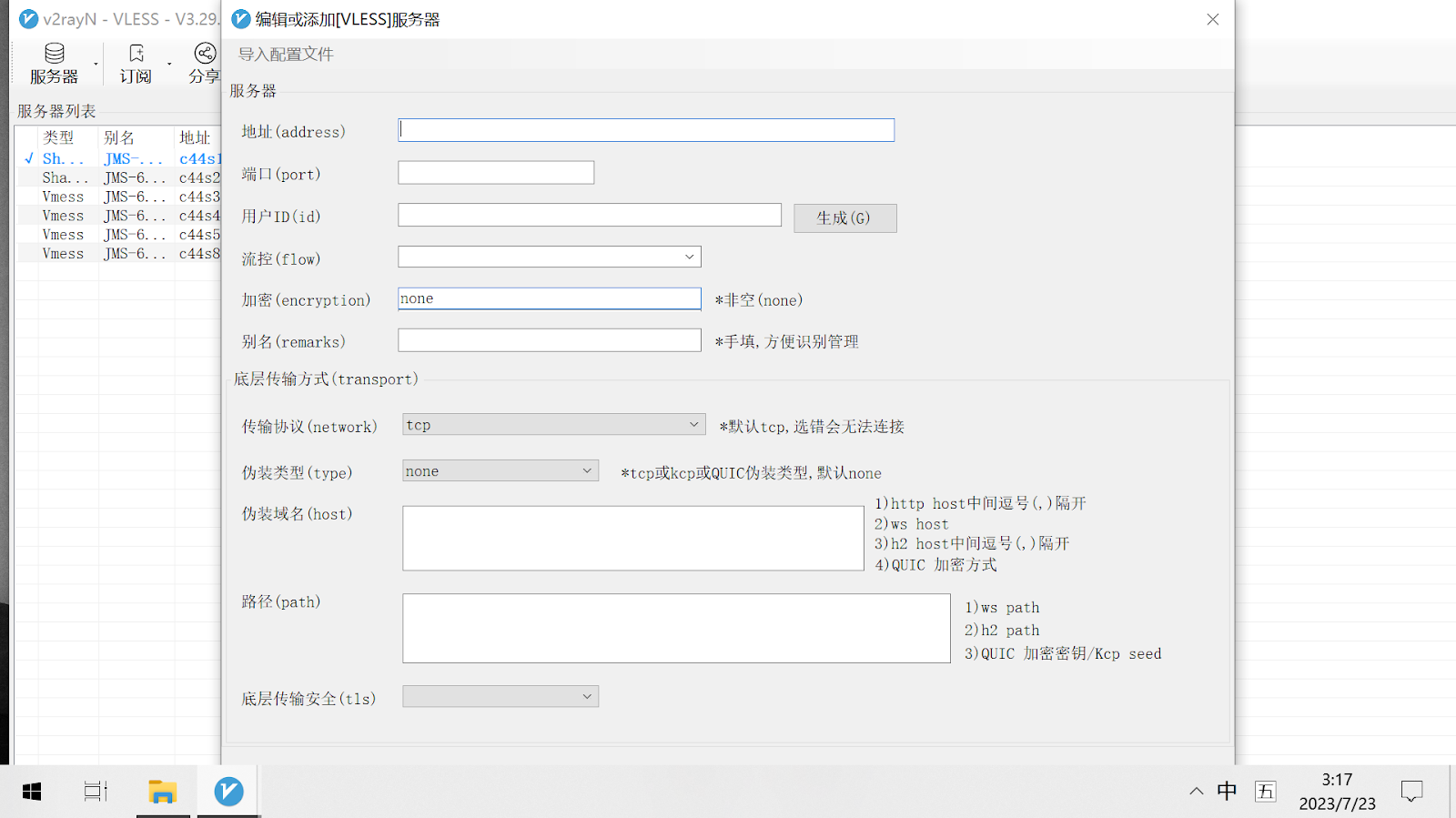Open File Explorer from taskbar
This screenshot has height=818, width=1456.
point(162,792)
